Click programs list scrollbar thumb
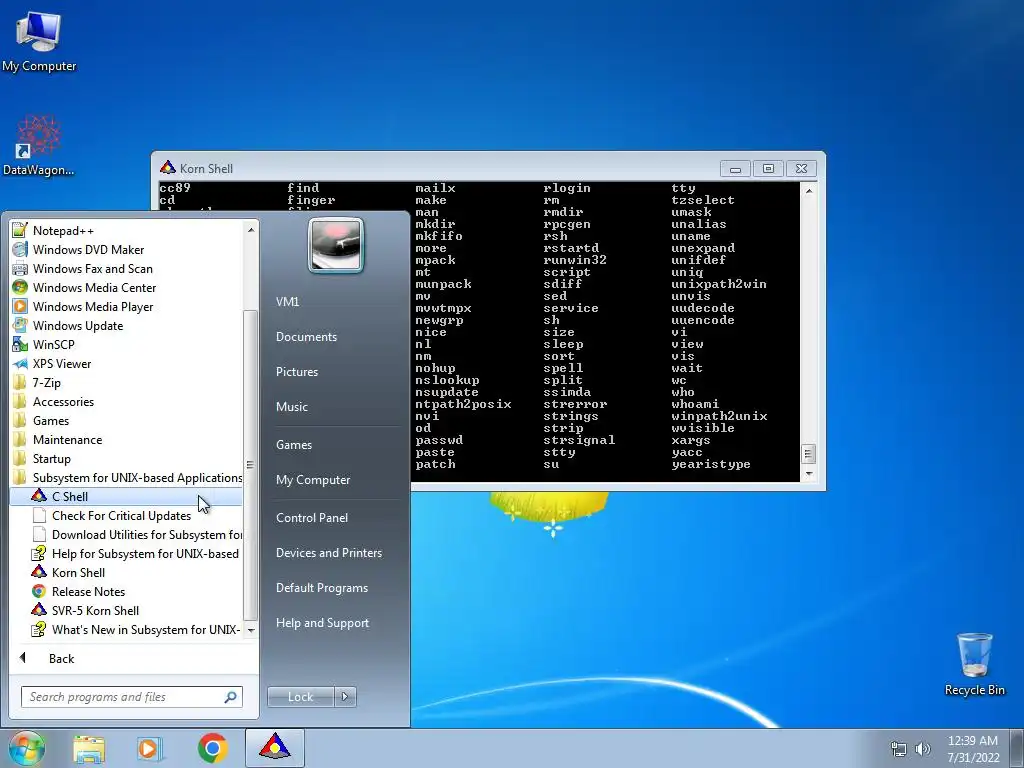The height and width of the screenshot is (768, 1024). pos(249,465)
